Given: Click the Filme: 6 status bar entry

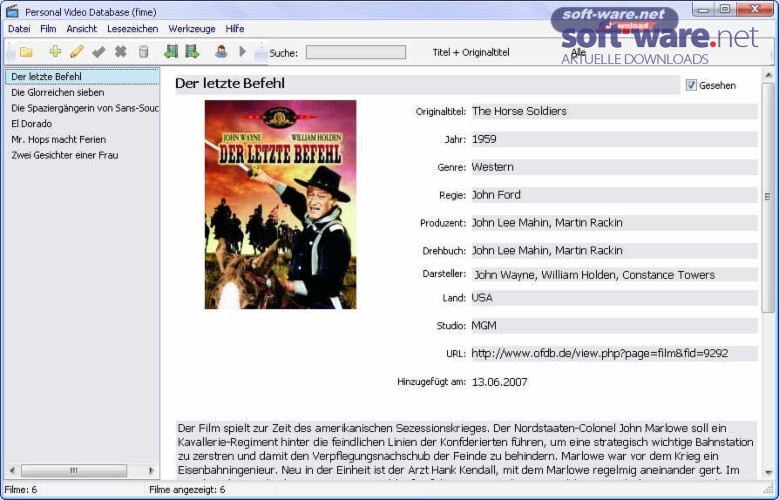Looking at the screenshot, I should pyautogui.click(x=20, y=490).
